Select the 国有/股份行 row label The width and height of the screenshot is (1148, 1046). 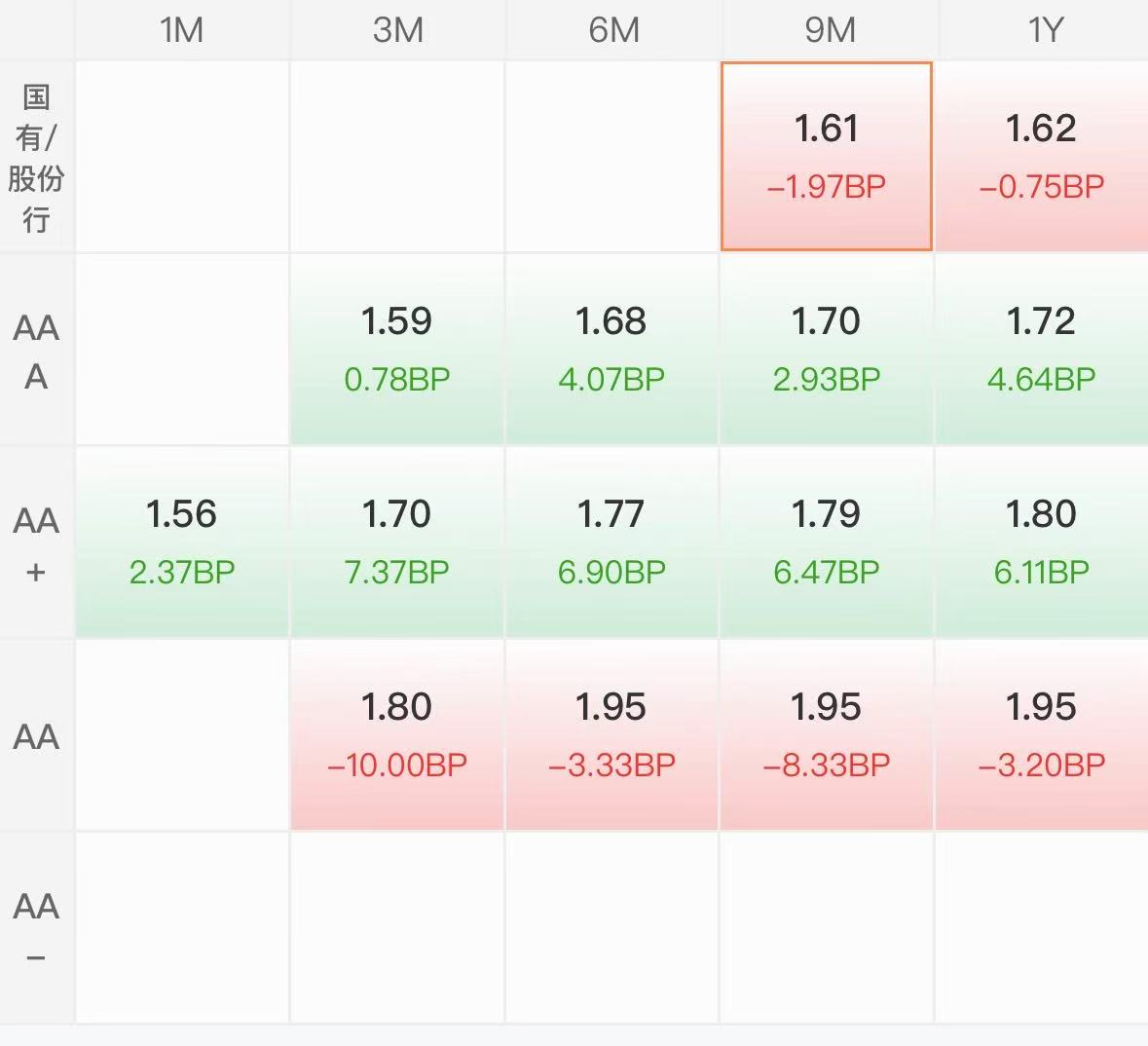pyautogui.click(x=36, y=158)
